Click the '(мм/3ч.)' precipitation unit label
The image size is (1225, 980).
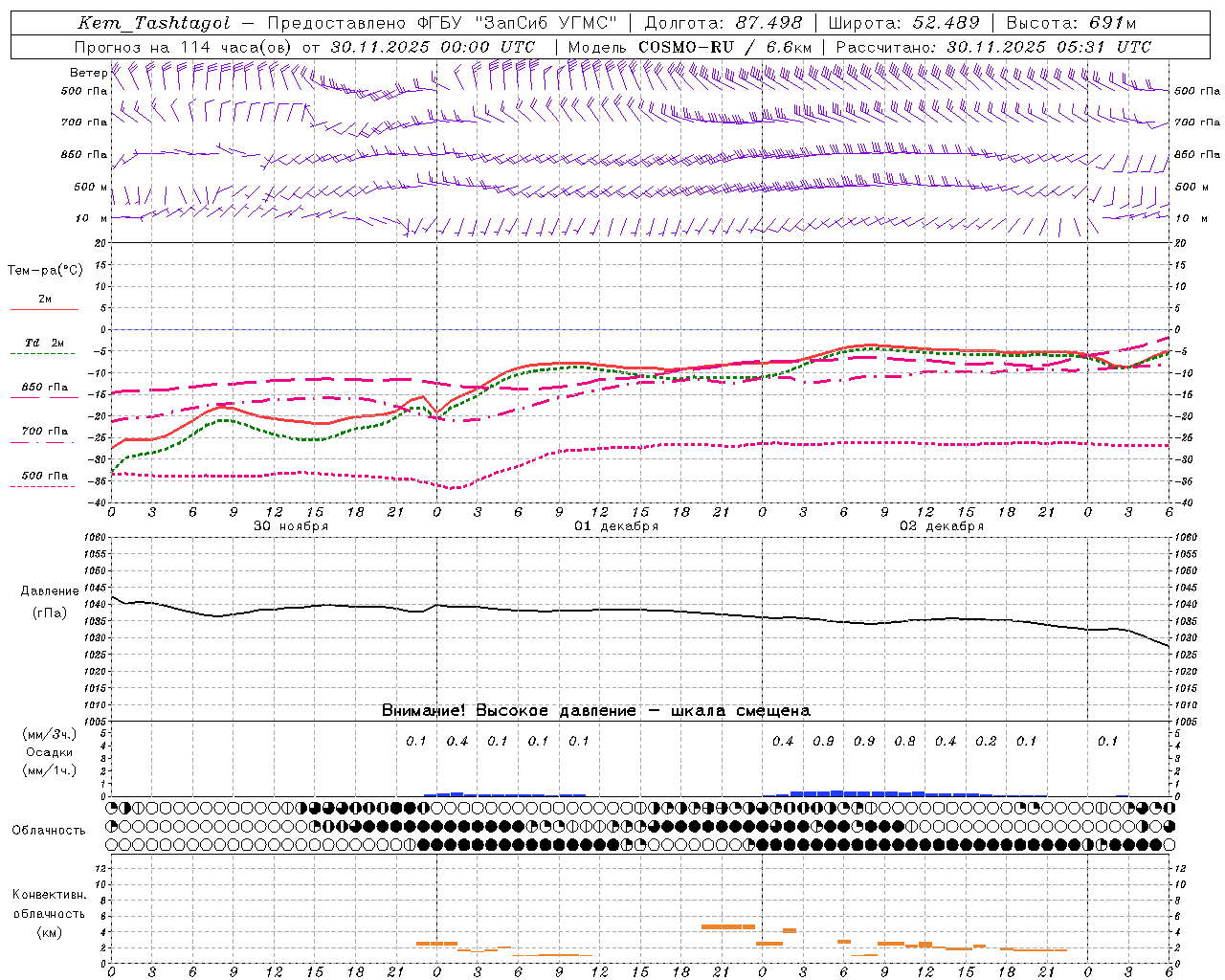pyautogui.click(x=50, y=734)
